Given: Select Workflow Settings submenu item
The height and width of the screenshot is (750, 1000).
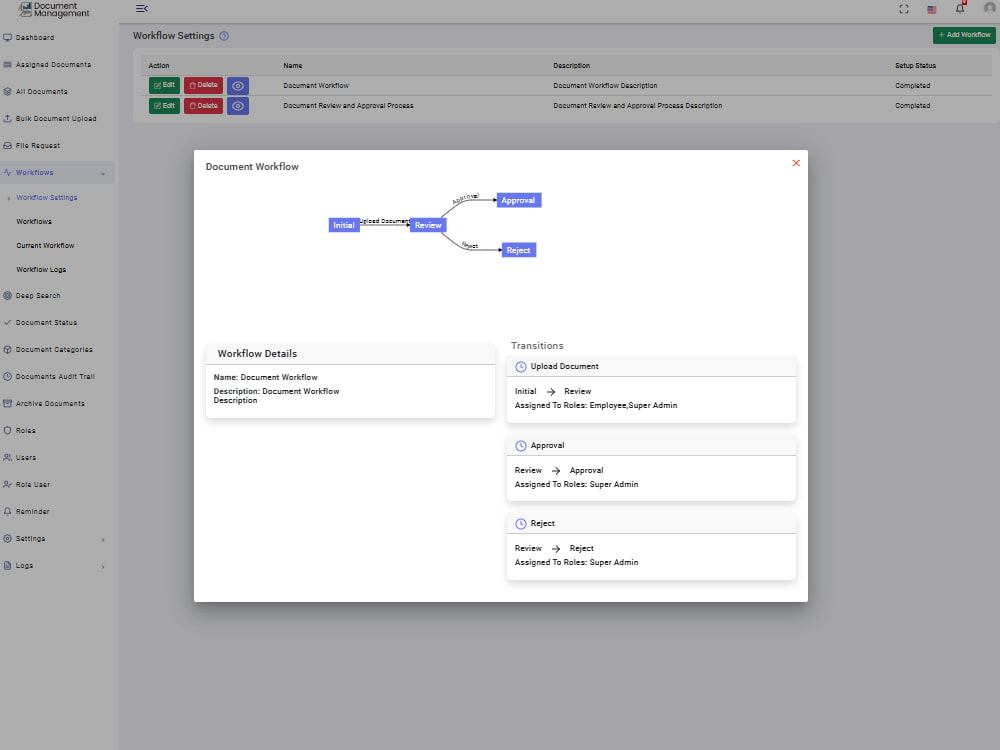Looking at the screenshot, I should 47,198.
